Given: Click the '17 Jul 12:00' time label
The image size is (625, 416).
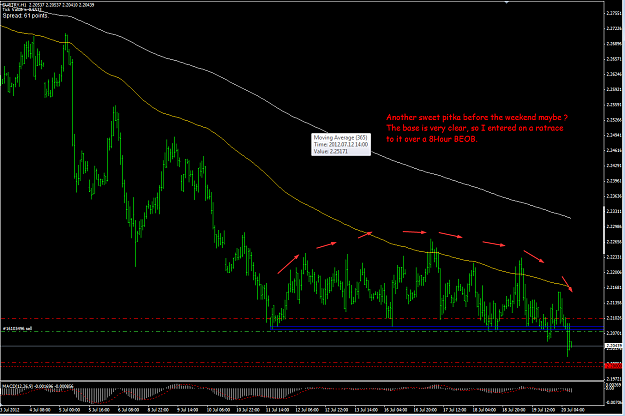Looking at the screenshot, I should coord(454,410).
